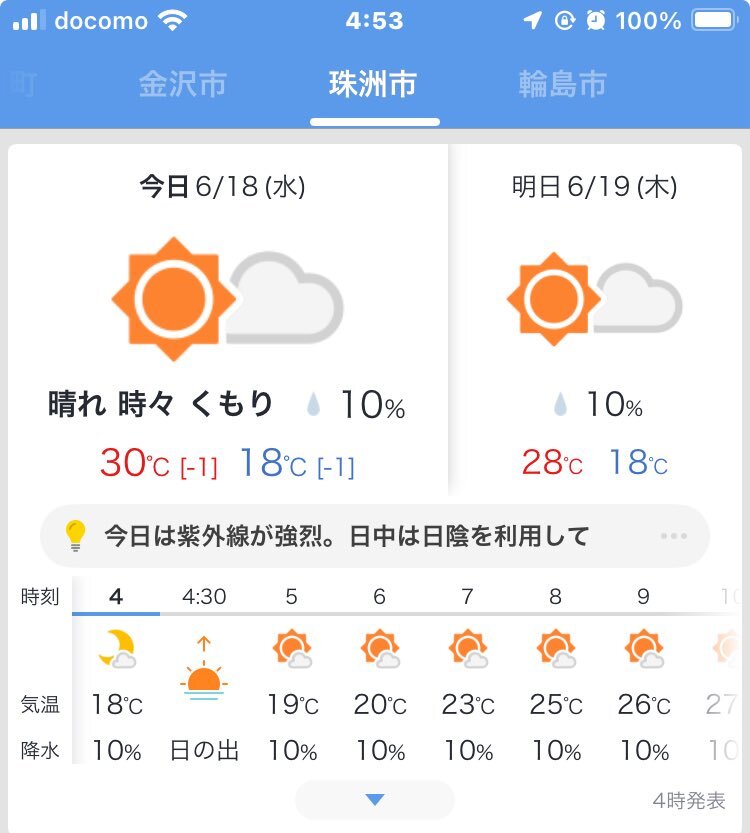Open the UV warning message 今日は紫外線が強烈

point(346,536)
